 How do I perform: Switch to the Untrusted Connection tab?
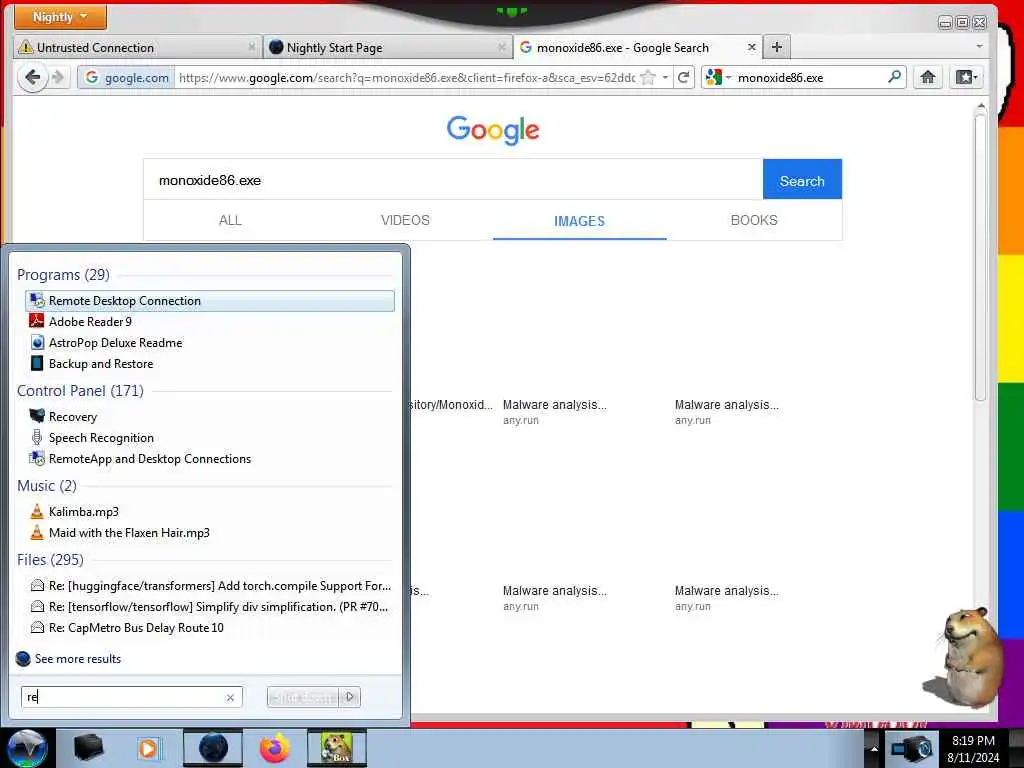pyautogui.click(x=137, y=48)
